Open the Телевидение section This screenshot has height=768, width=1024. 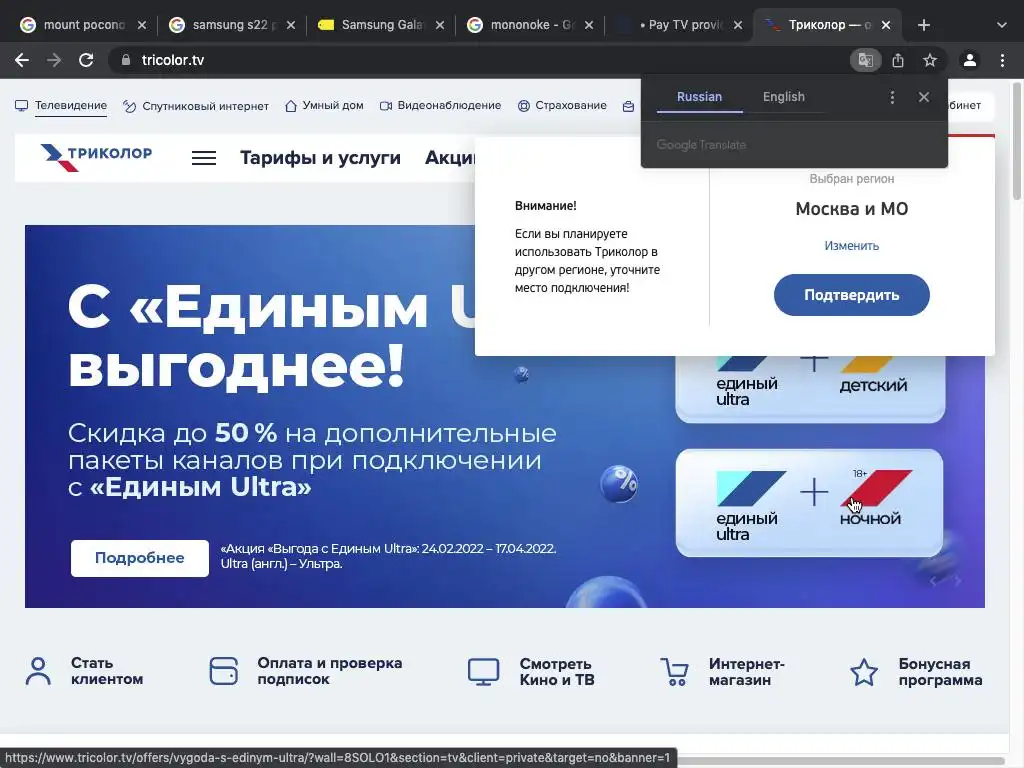tap(61, 105)
